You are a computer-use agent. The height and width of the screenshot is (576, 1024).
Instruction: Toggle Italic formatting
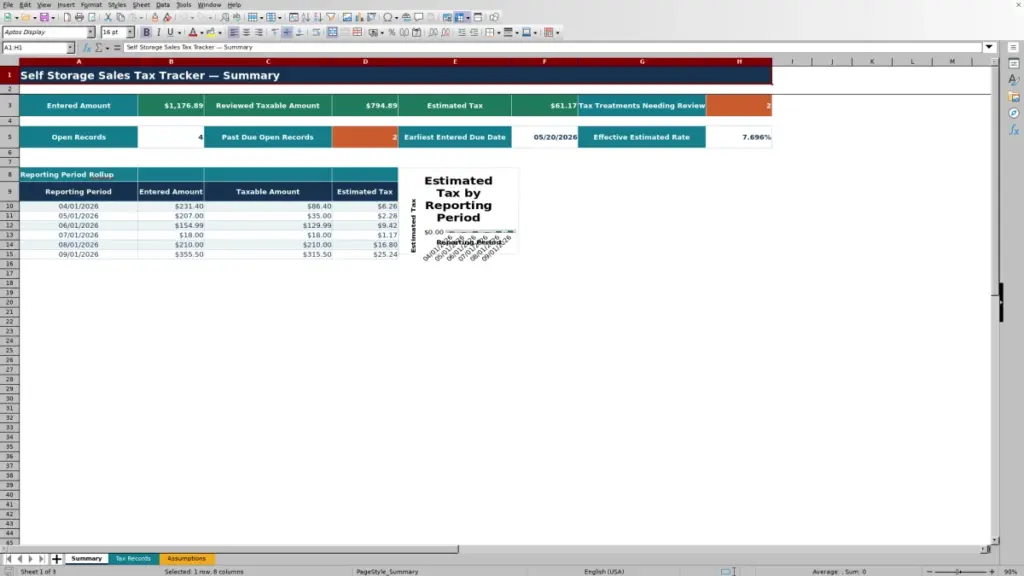(x=158, y=33)
